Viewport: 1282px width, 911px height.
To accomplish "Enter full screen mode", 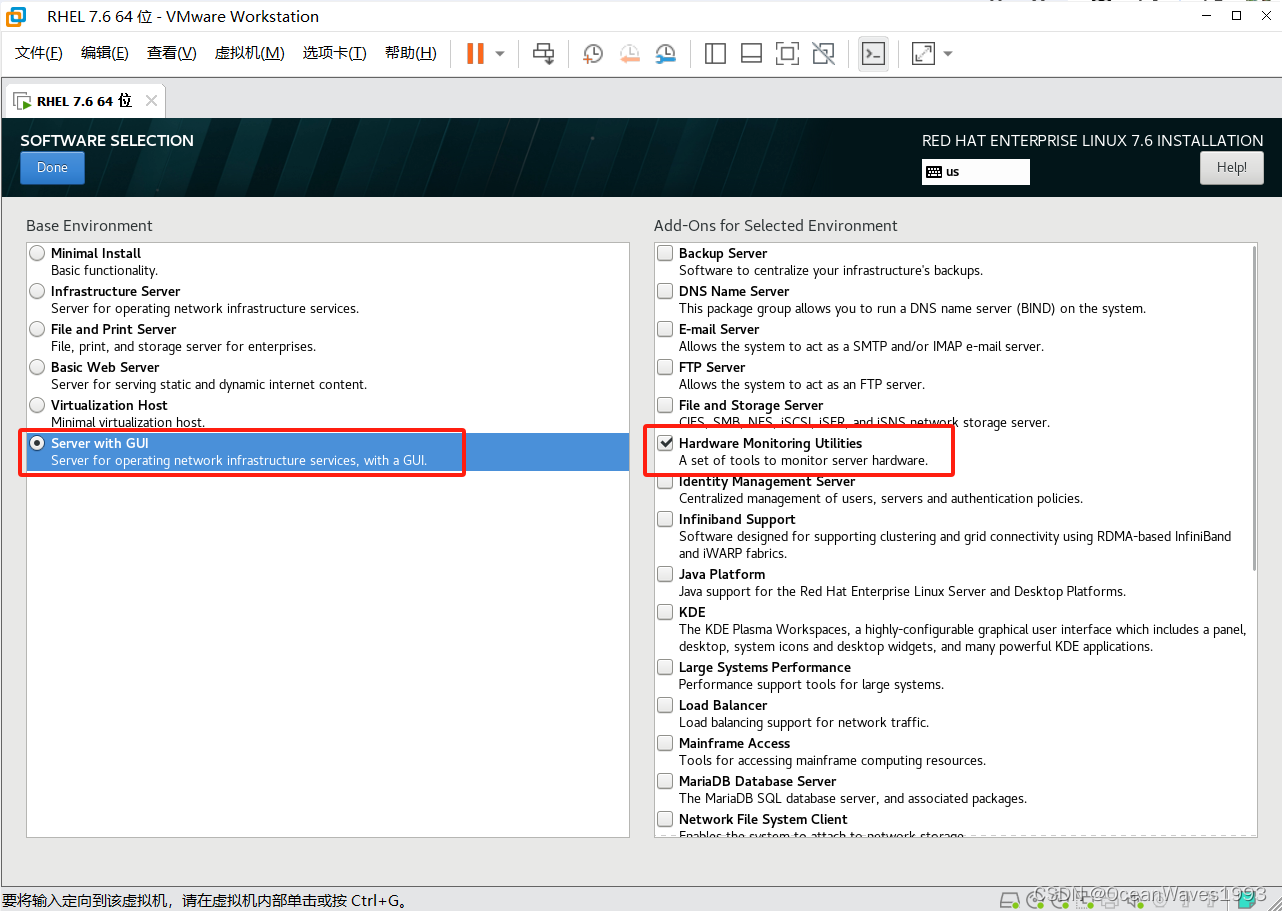I will point(787,53).
